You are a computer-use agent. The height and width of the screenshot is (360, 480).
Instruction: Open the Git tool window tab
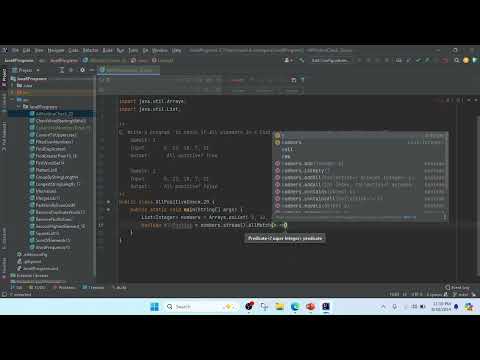[x=17, y=287]
